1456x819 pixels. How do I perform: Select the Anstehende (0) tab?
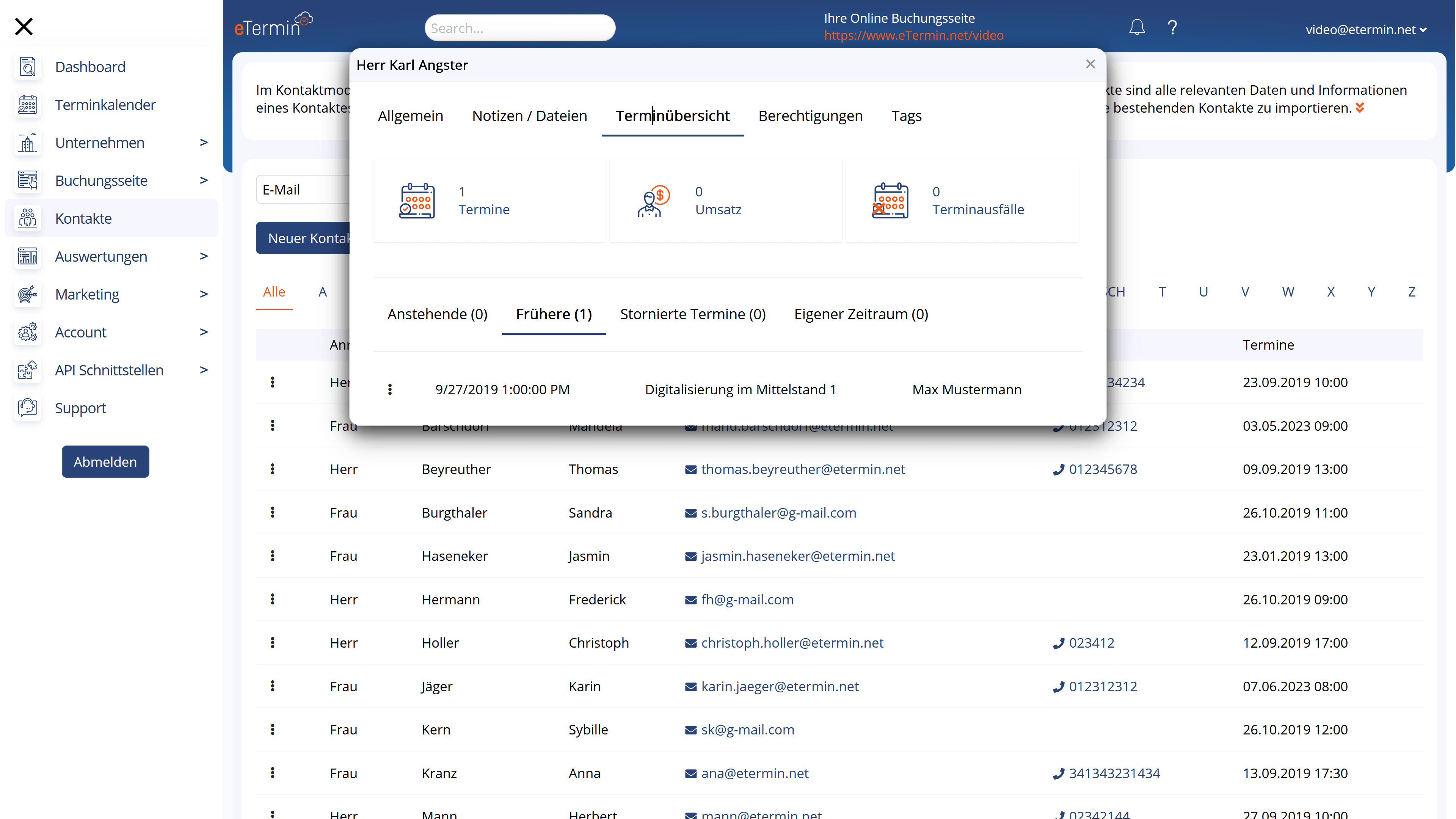[x=437, y=314]
